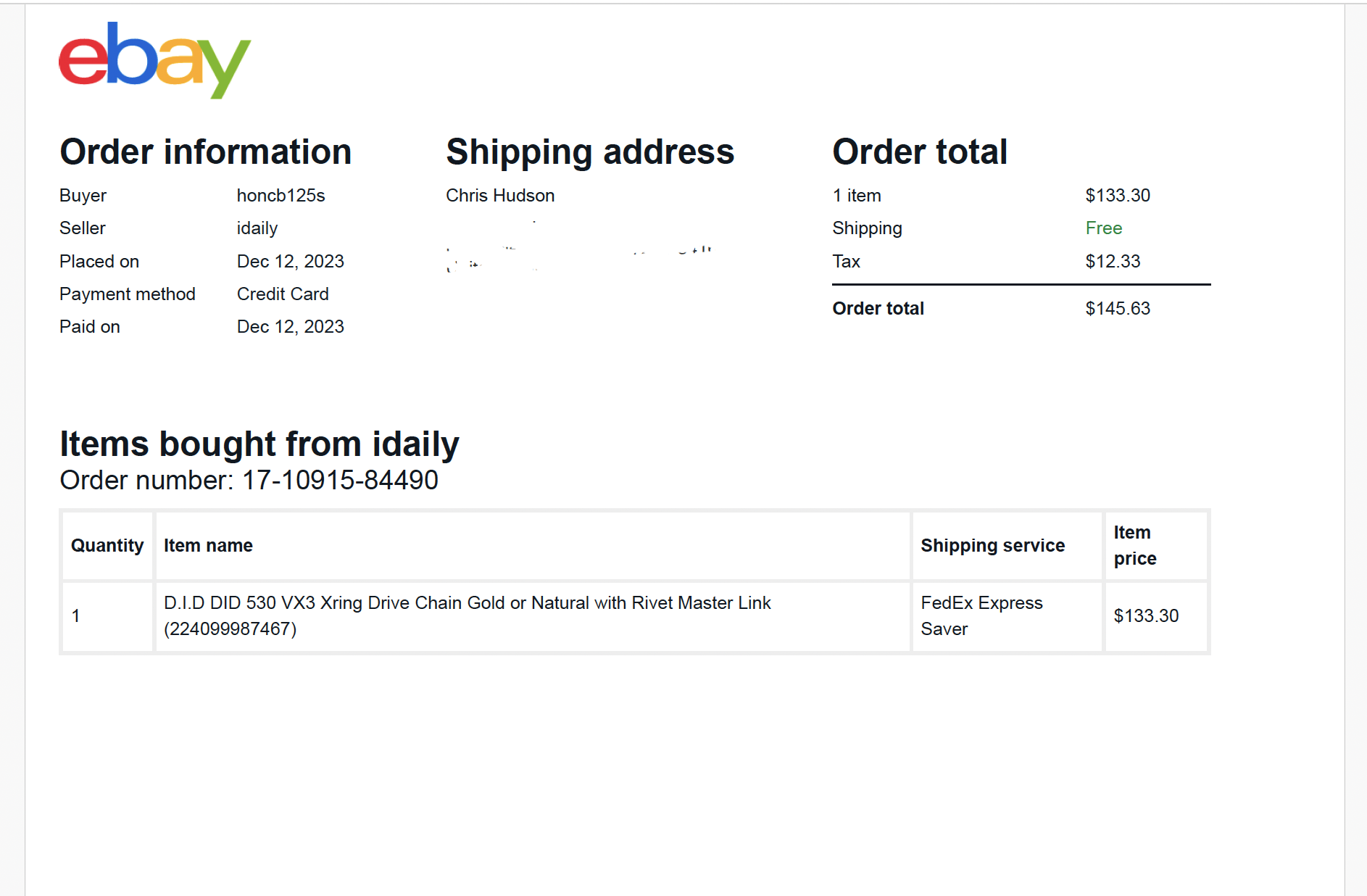The image size is (1367, 896).
Task: Select order number 17-10915-84490
Action: [340, 480]
